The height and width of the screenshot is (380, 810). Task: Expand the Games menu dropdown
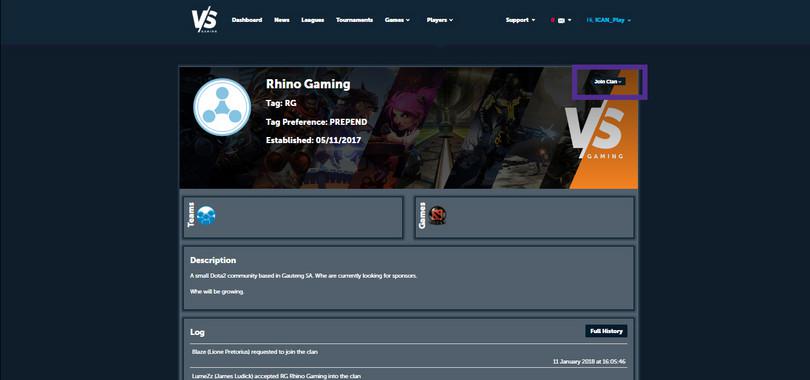click(397, 20)
